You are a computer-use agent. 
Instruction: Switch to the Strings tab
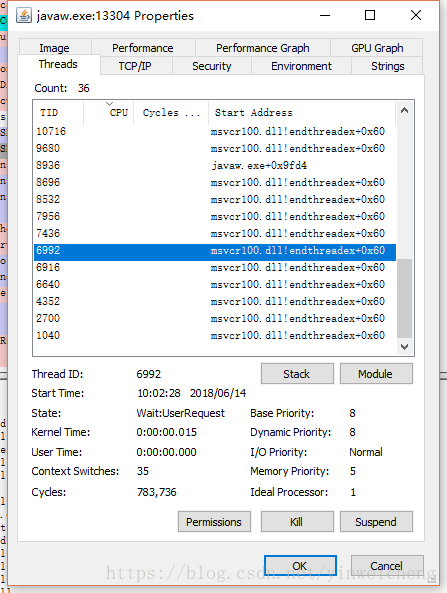pos(387,66)
